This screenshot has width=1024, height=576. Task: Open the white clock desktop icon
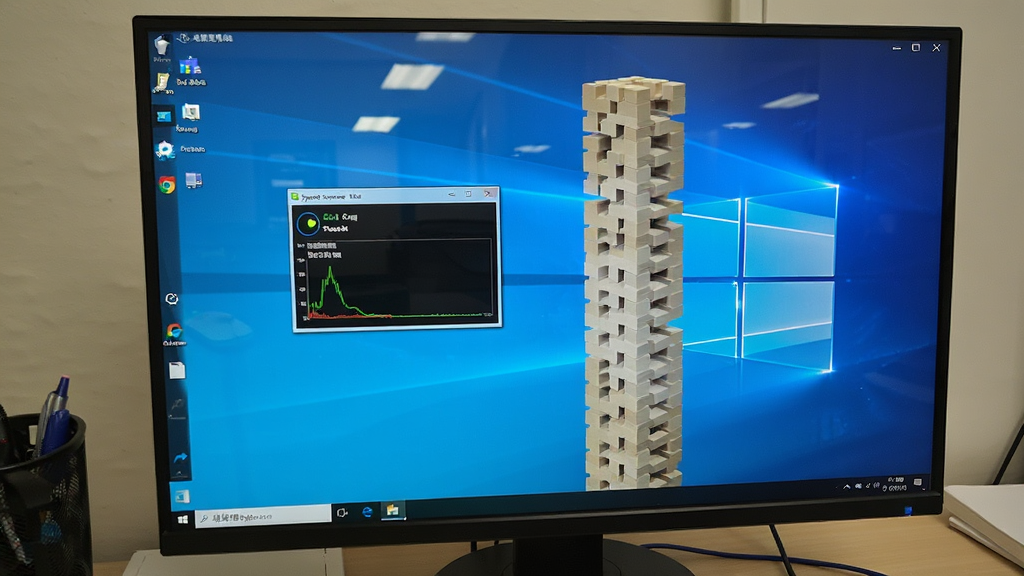click(x=172, y=298)
